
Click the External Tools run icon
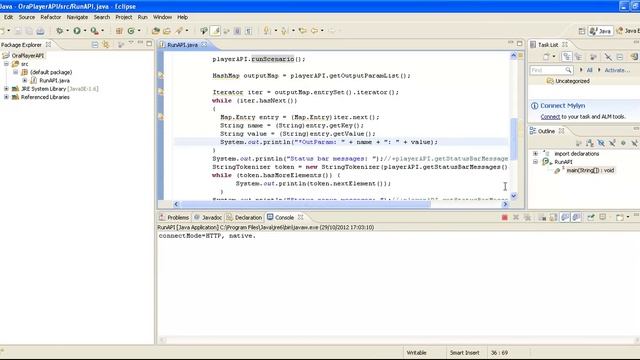pos(94,31)
